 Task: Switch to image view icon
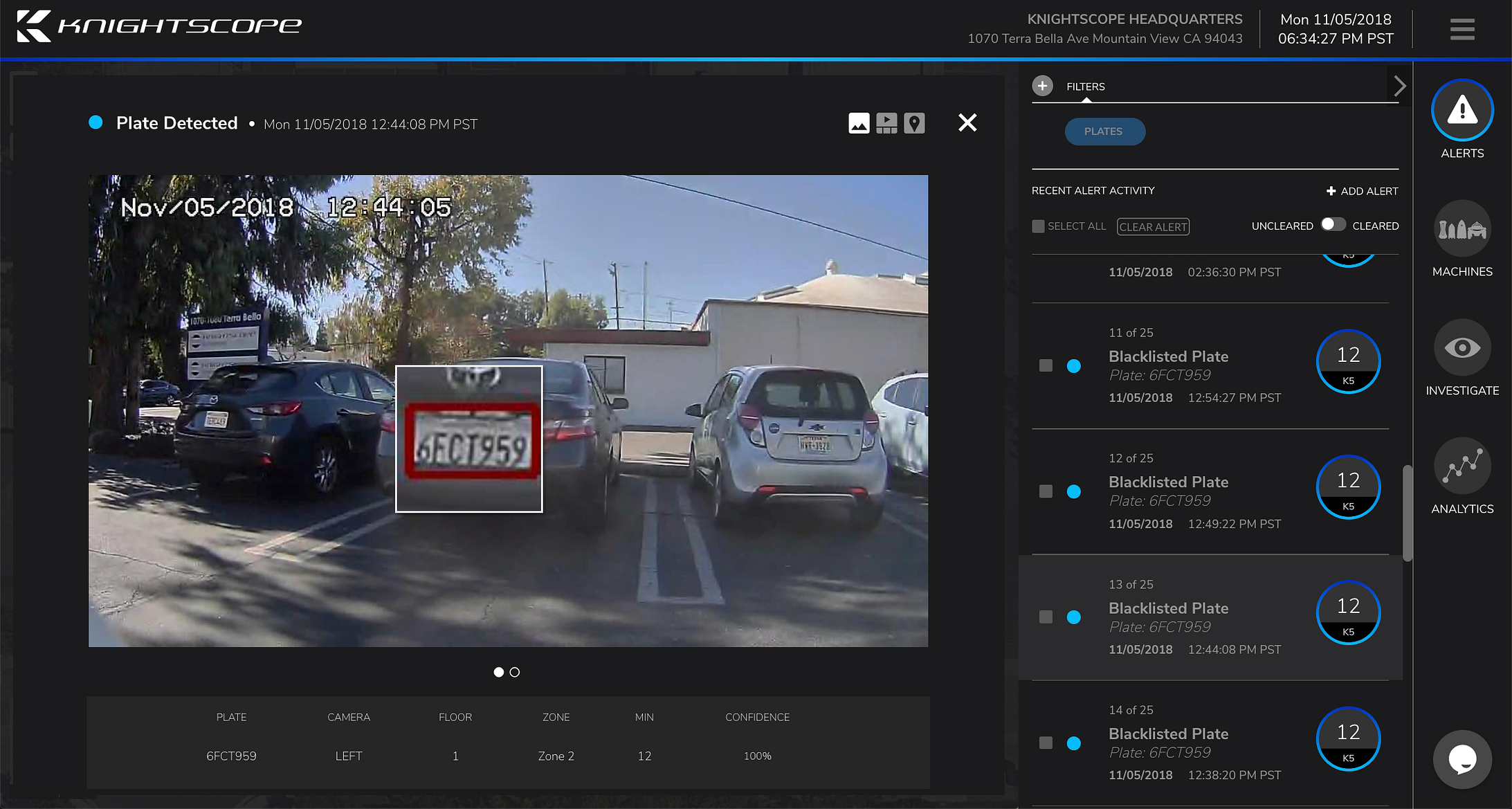(x=859, y=123)
